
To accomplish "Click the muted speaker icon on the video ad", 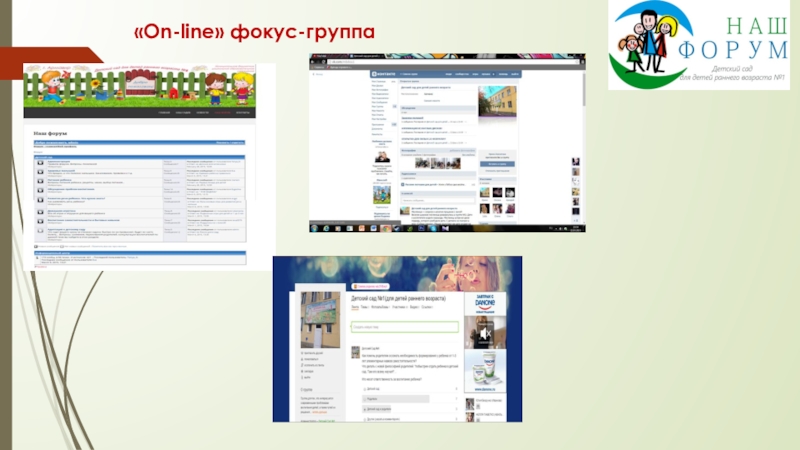I will click(485, 334).
